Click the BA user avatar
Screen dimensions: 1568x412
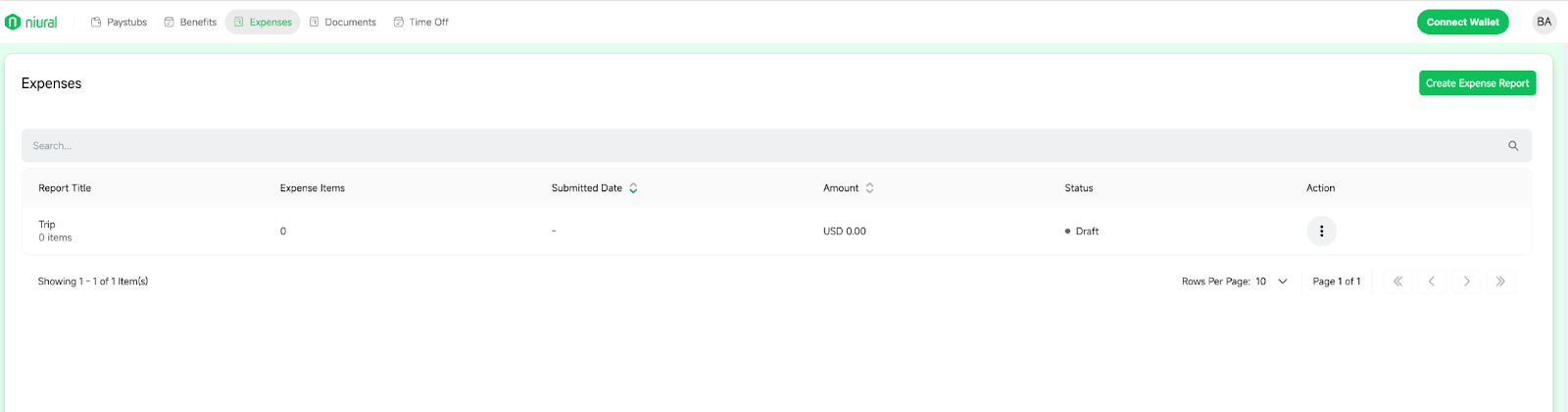(x=1543, y=22)
